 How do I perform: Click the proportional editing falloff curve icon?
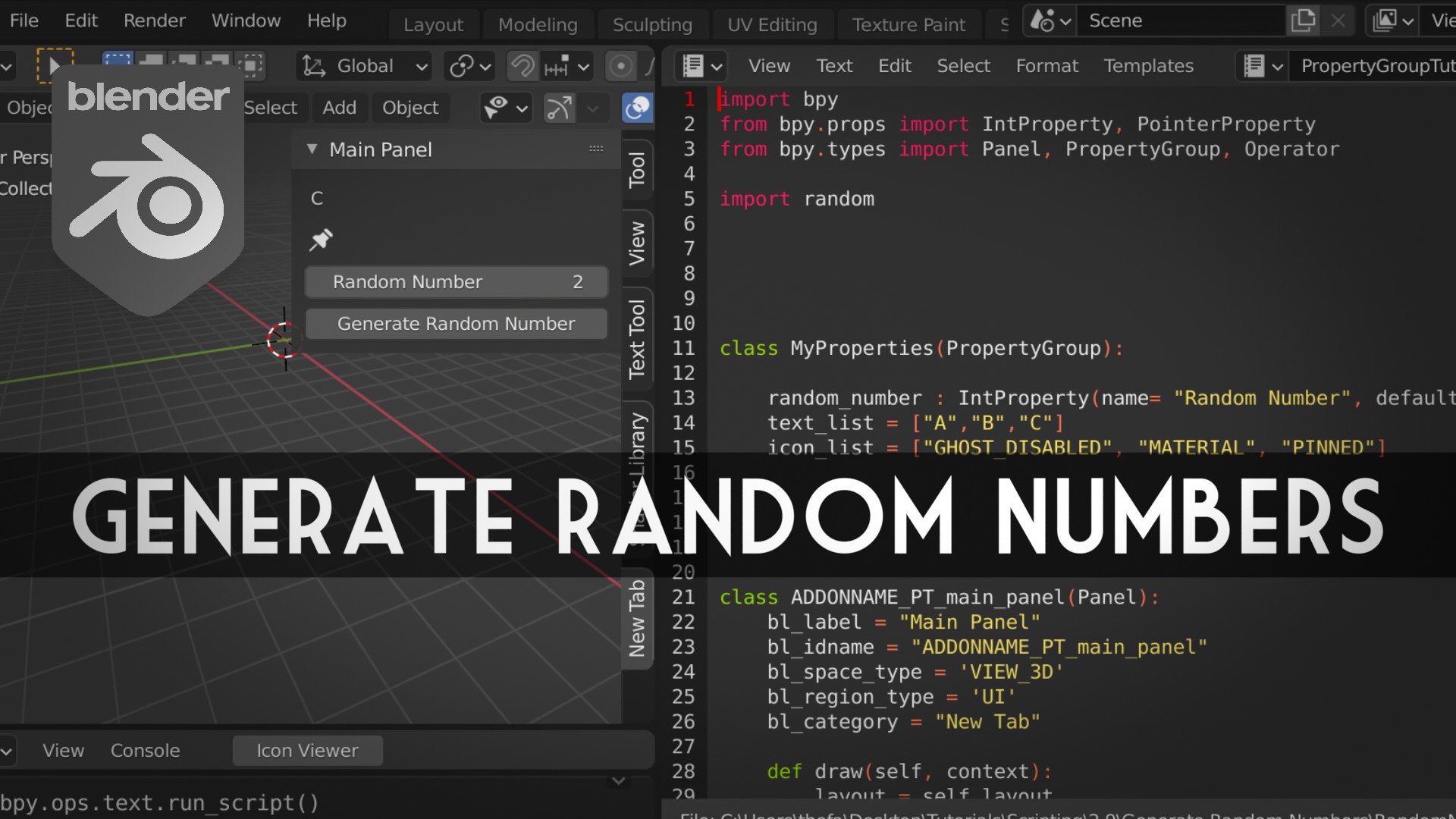coord(649,66)
